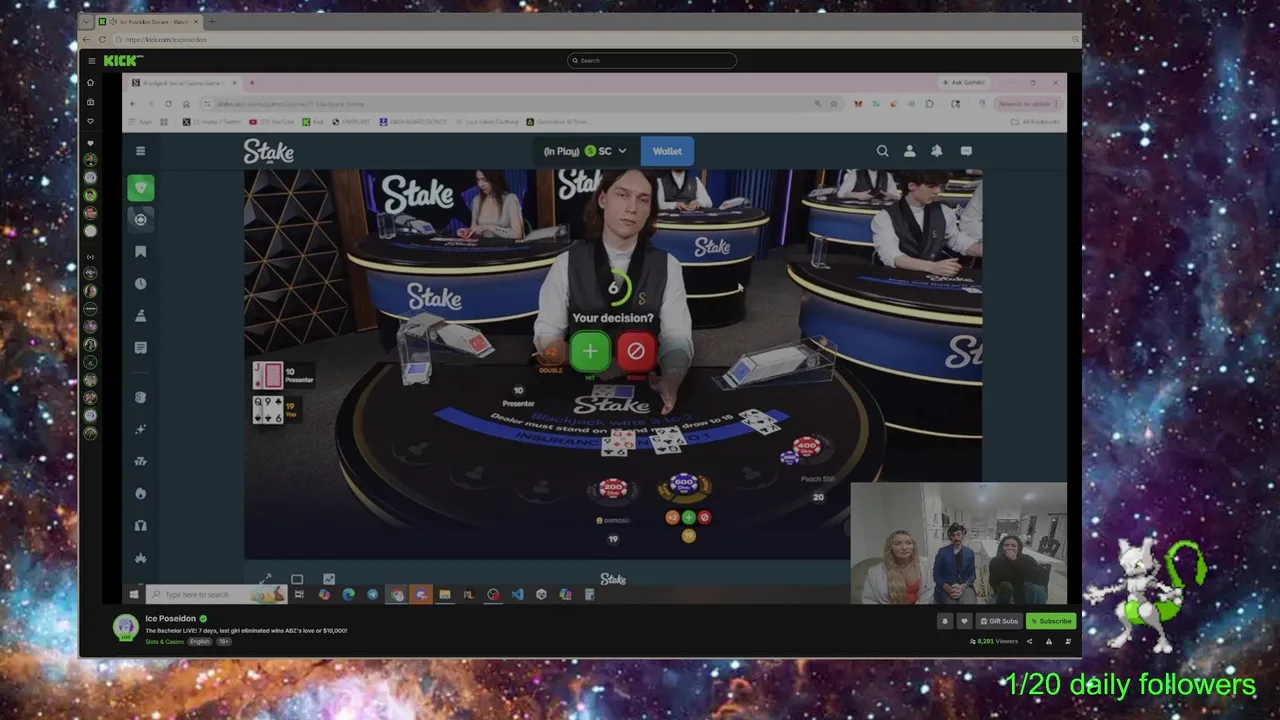Image resolution: width=1280 pixels, height=720 pixels.
Task: Click the Type here to search taskbar box
Action: [x=218, y=594]
